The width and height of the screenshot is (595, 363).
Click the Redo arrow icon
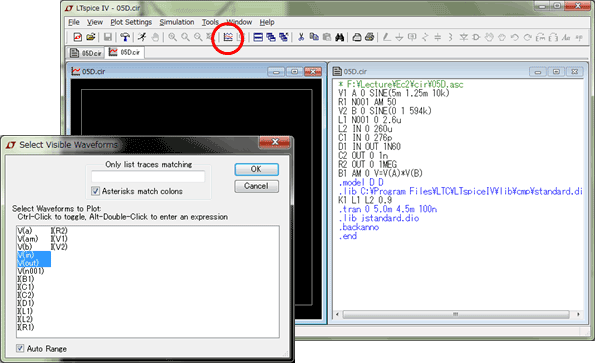(x=527, y=37)
